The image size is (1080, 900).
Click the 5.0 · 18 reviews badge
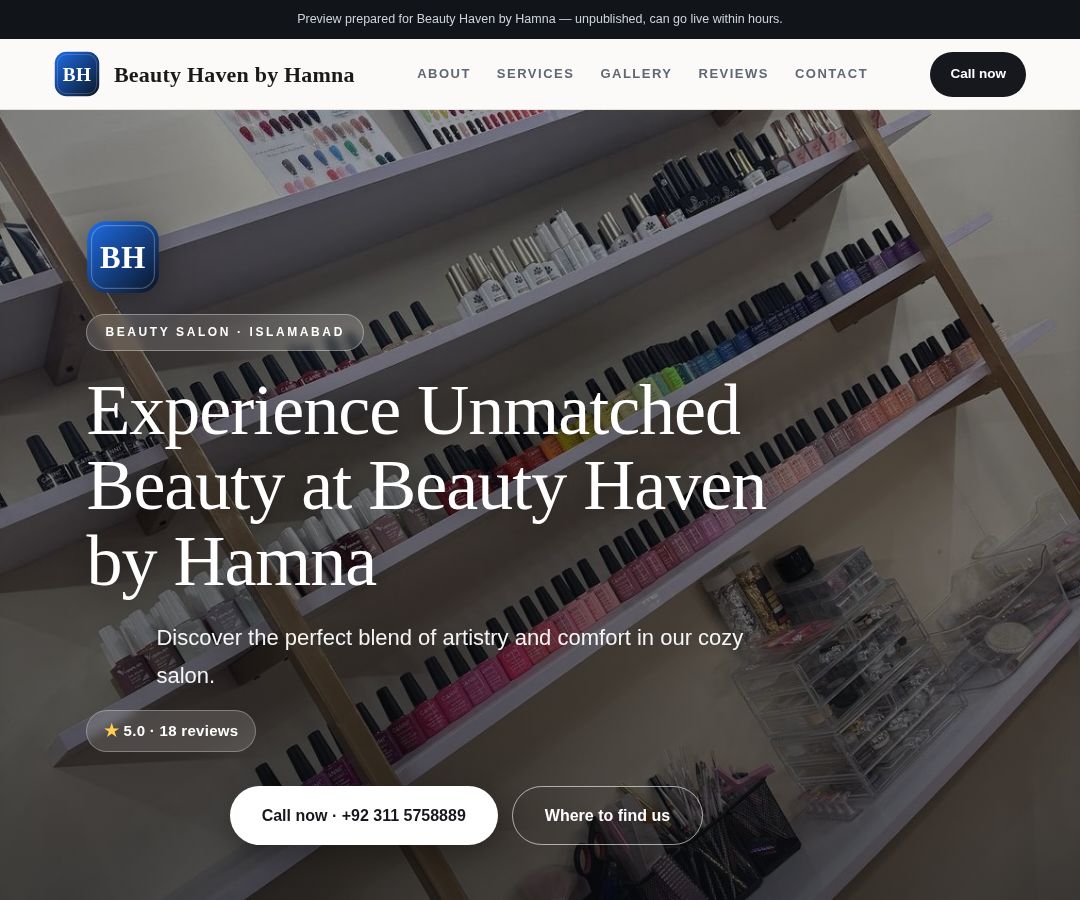point(171,731)
